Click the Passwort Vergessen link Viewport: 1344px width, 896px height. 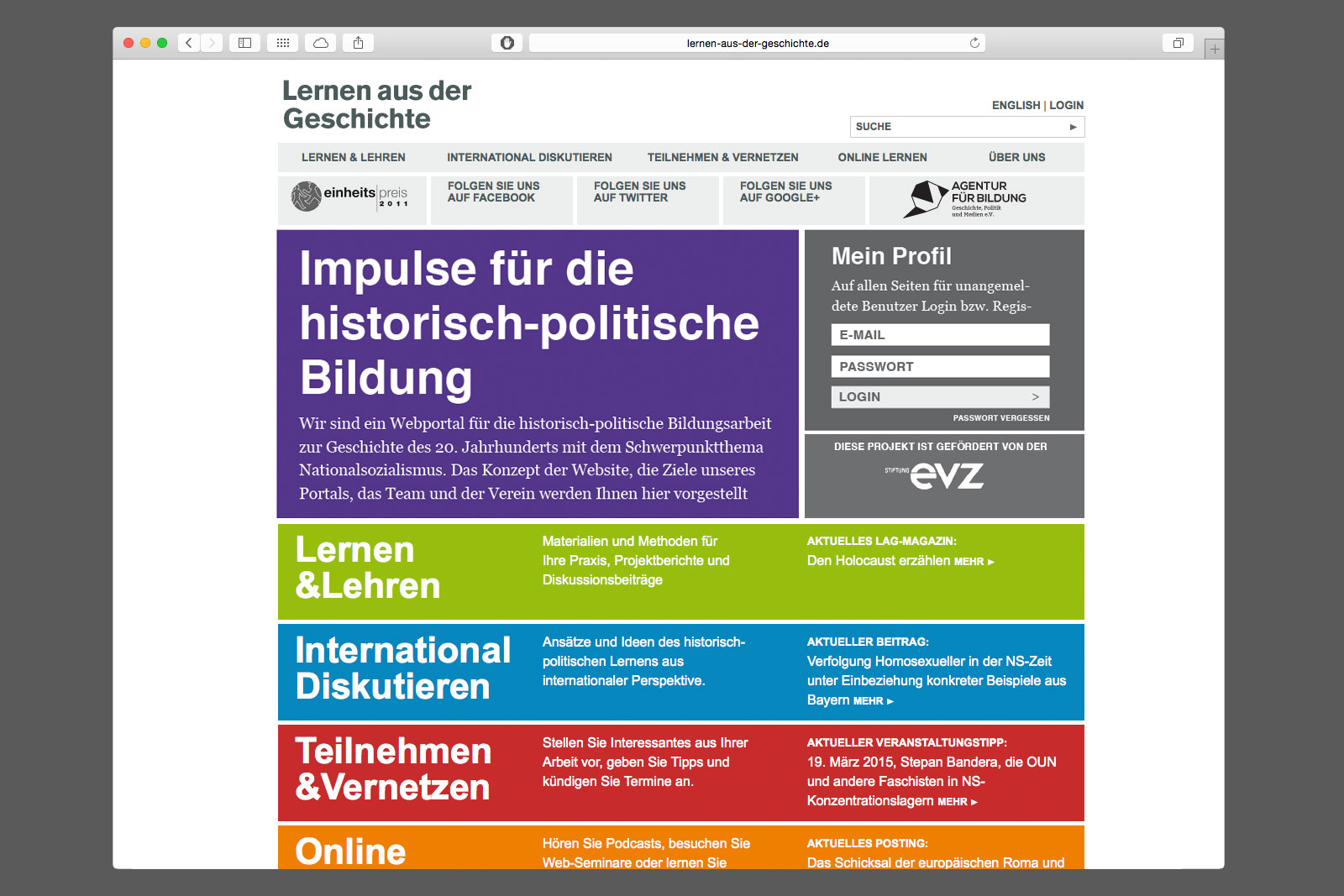(1000, 418)
